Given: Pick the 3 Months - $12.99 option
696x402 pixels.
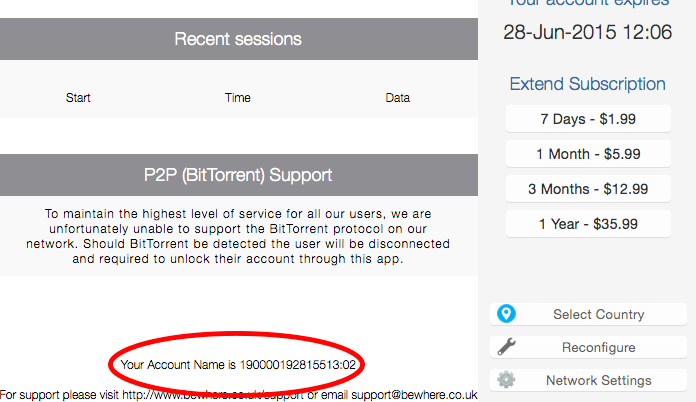Looking at the screenshot, I should coord(587,188).
